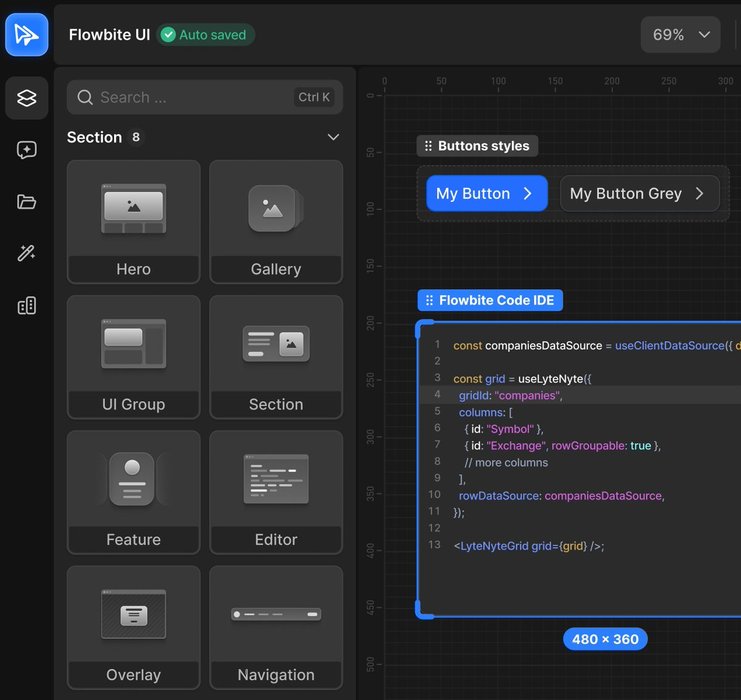Image resolution: width=741 pixels, height=700 pixels.
Task: Click the Flowbite paper-plane logo icon
Action: pos(26,35)
